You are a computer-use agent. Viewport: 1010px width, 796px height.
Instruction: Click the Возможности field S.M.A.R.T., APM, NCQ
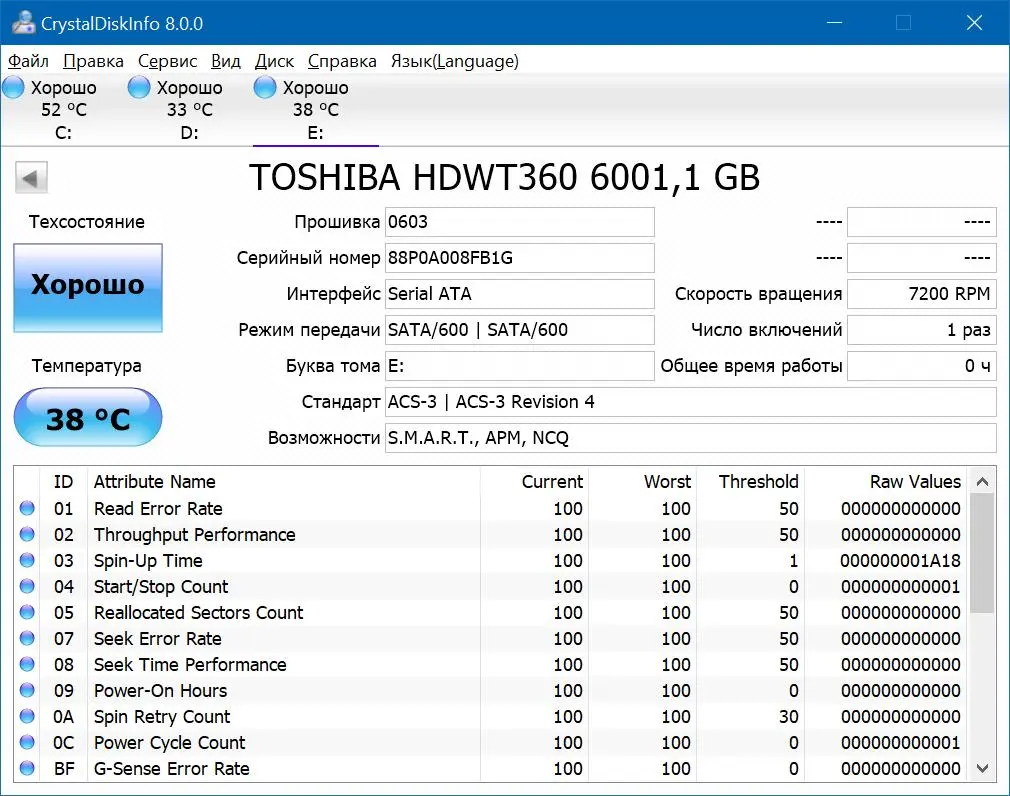691,439
